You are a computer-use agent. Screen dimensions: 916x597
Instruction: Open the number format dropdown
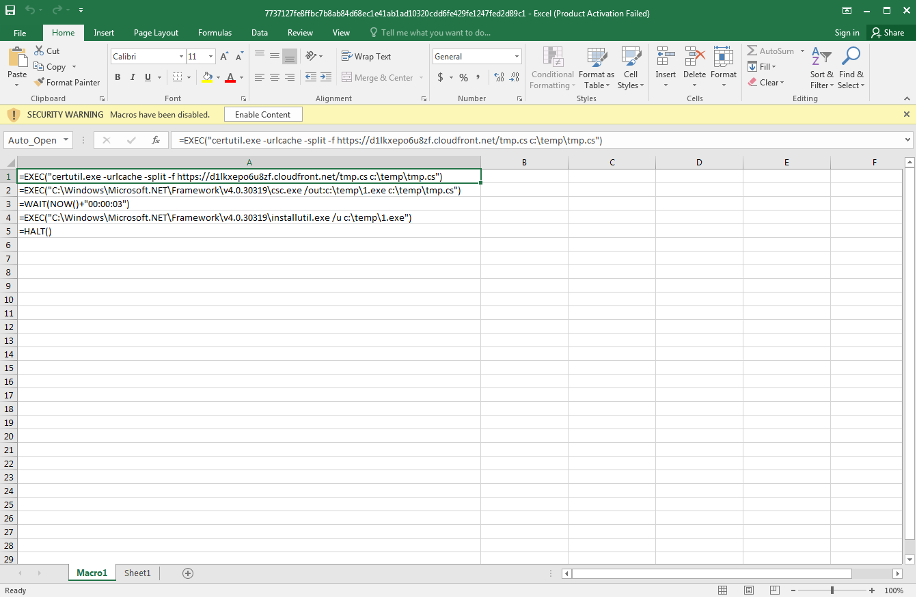[517, 57]
